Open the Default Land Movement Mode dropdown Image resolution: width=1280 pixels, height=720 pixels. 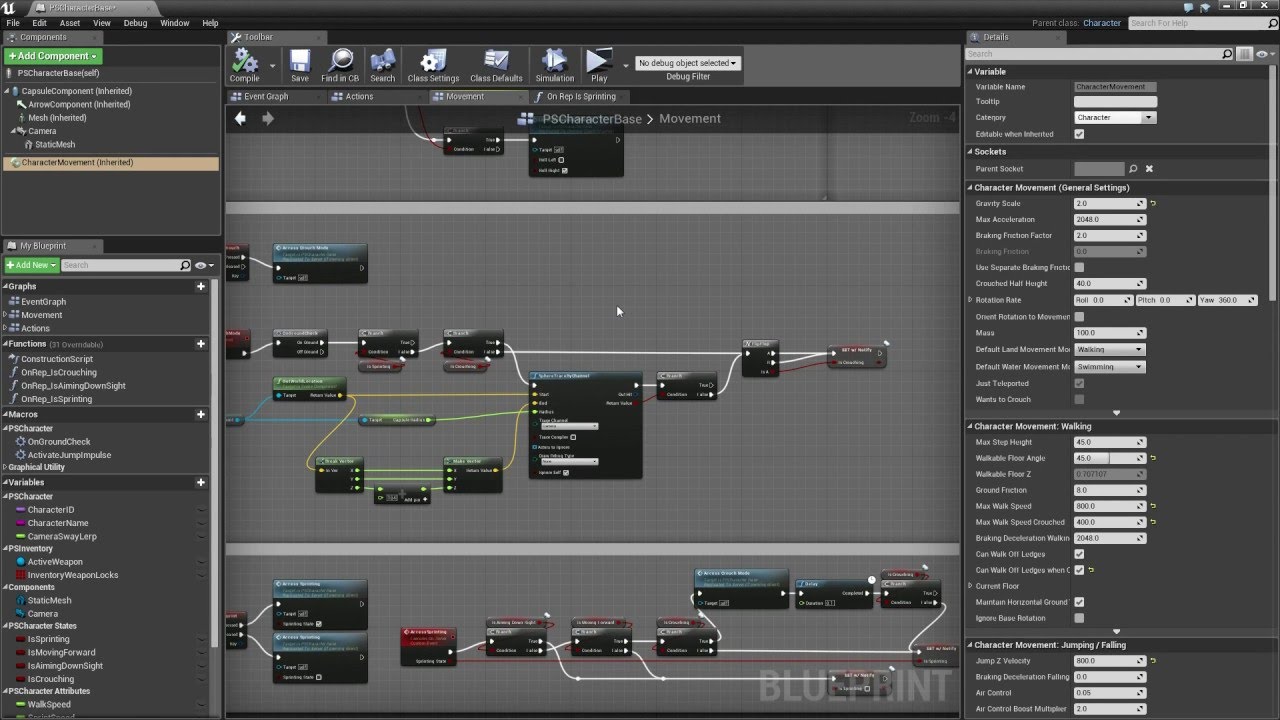[1109, 350]
